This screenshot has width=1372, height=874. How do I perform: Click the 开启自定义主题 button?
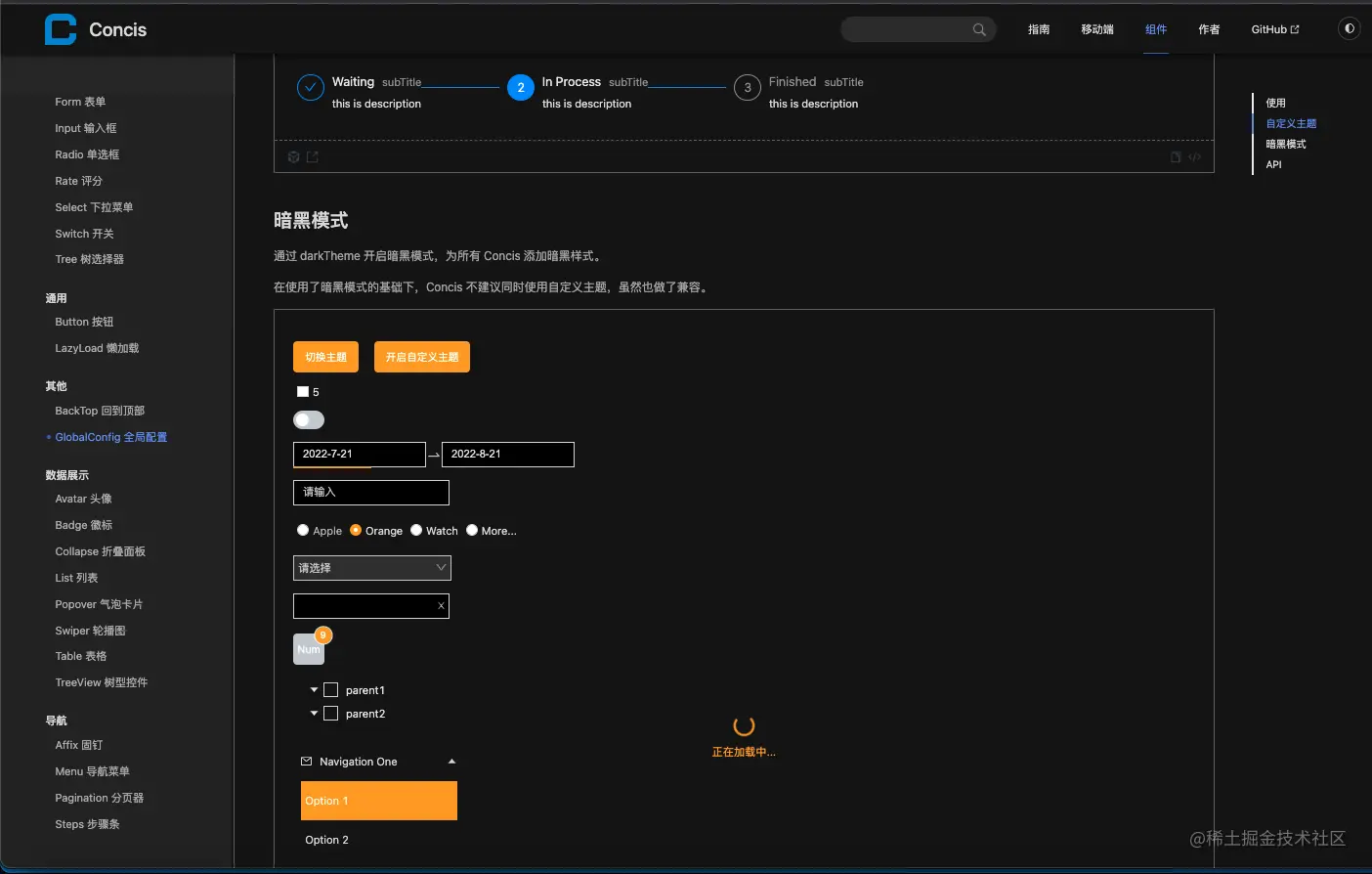[422, 357]
